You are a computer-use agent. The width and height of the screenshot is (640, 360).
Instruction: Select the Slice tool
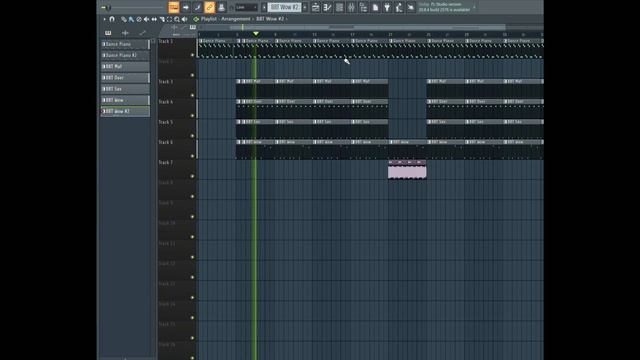(x=162, y=19)
